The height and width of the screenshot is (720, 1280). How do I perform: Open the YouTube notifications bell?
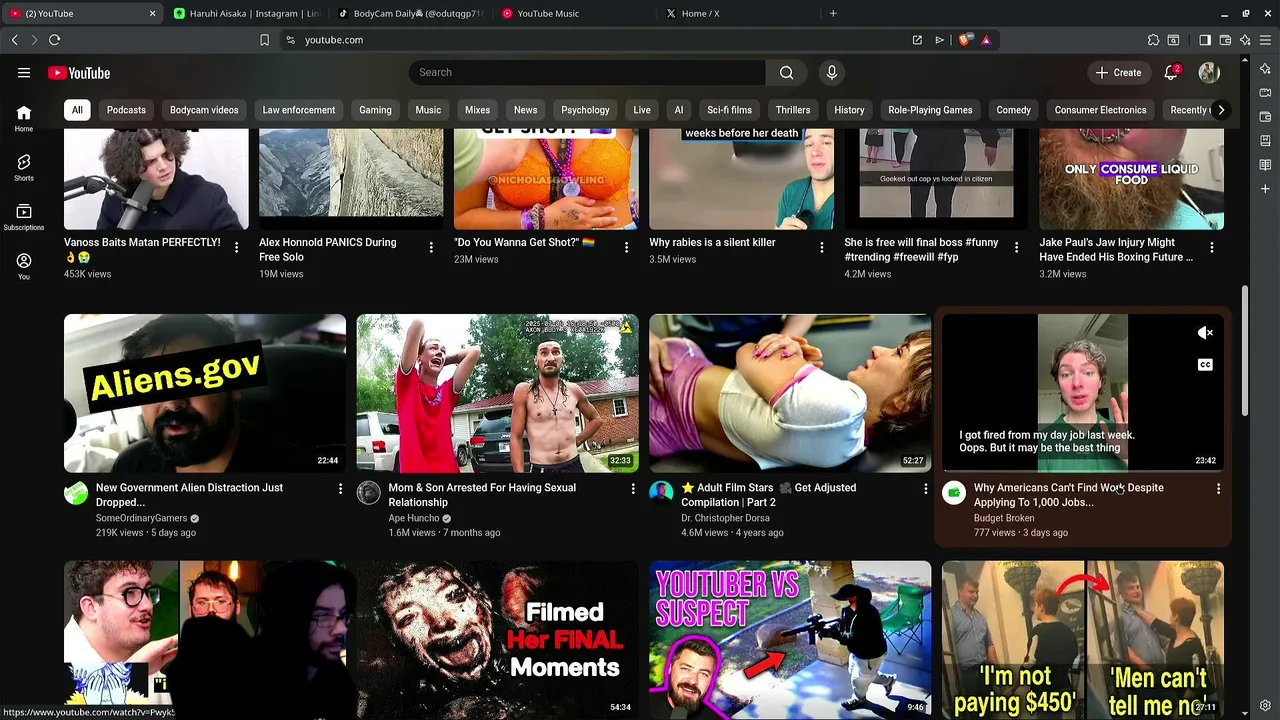[1171, 73]
